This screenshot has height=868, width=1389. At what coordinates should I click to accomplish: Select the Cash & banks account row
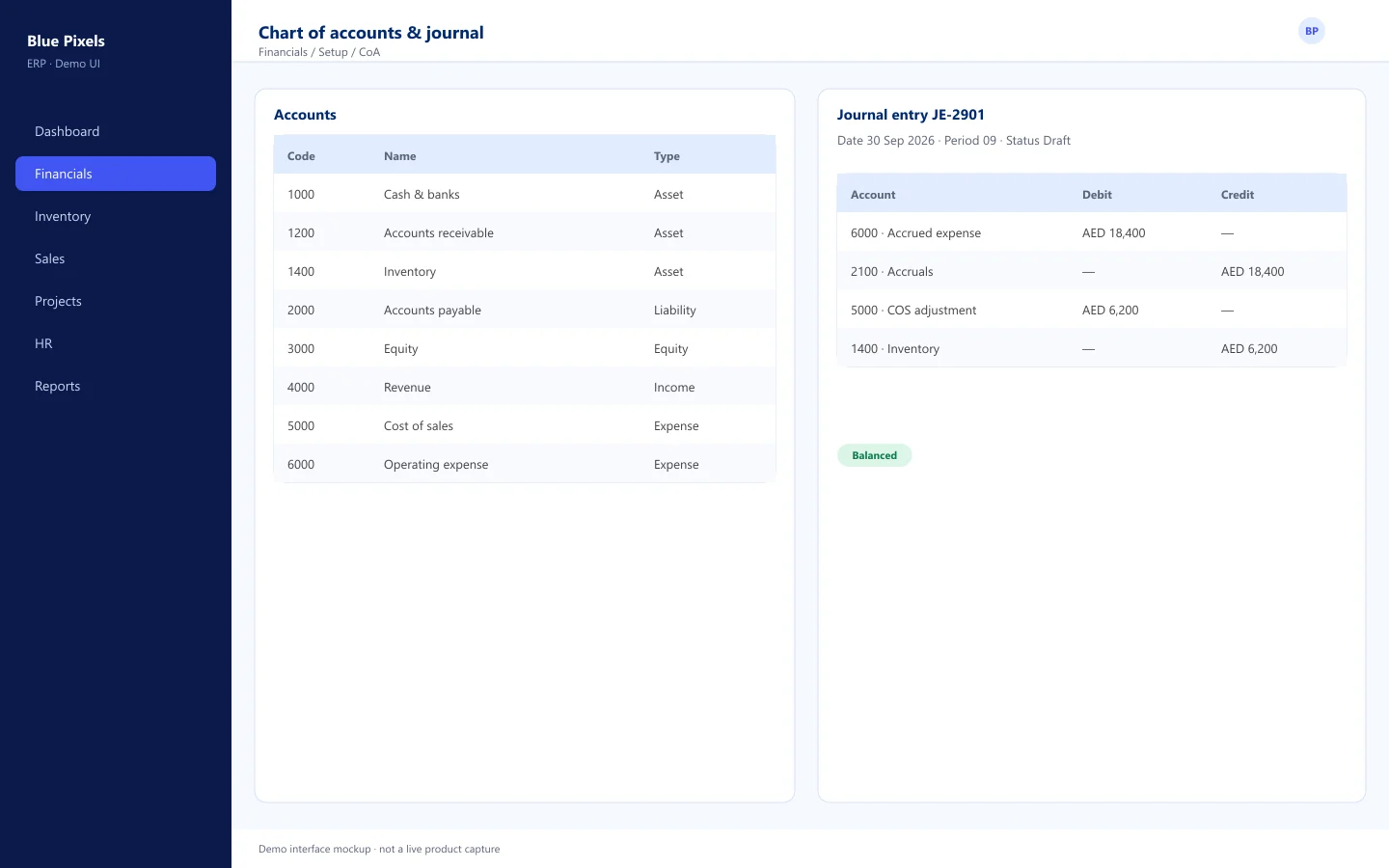click(x=525, y=194)
